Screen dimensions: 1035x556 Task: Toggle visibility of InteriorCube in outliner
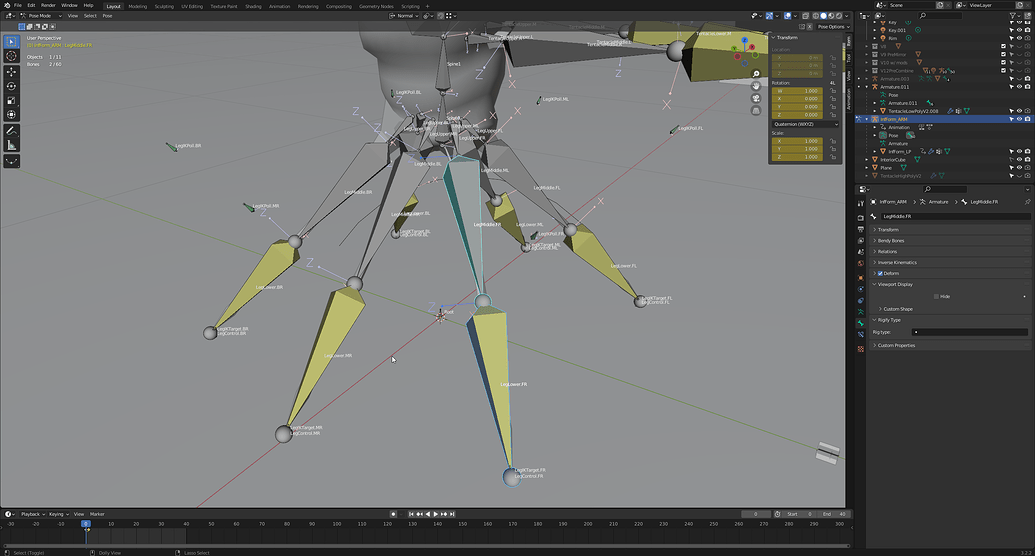1019,160
